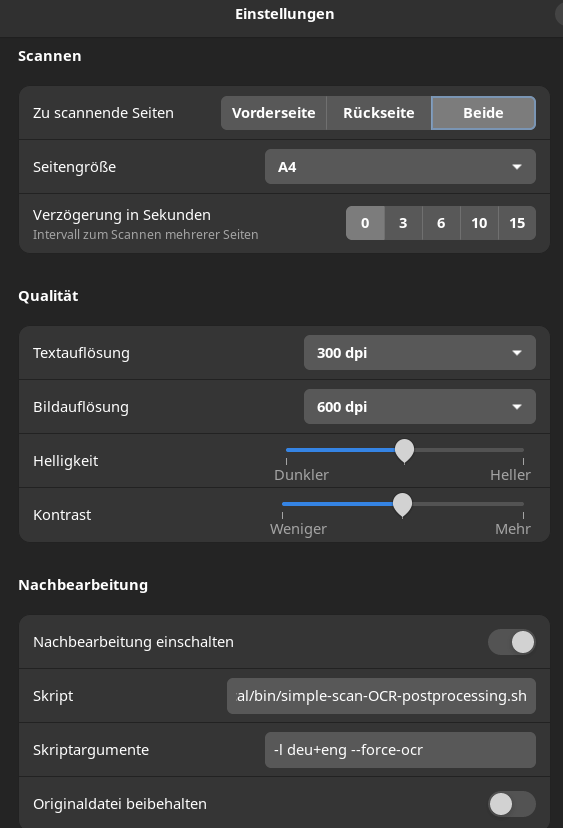563x828 pixels.
Task: Enable Originaldatei beibehalten switch
Action: (512, 804)
